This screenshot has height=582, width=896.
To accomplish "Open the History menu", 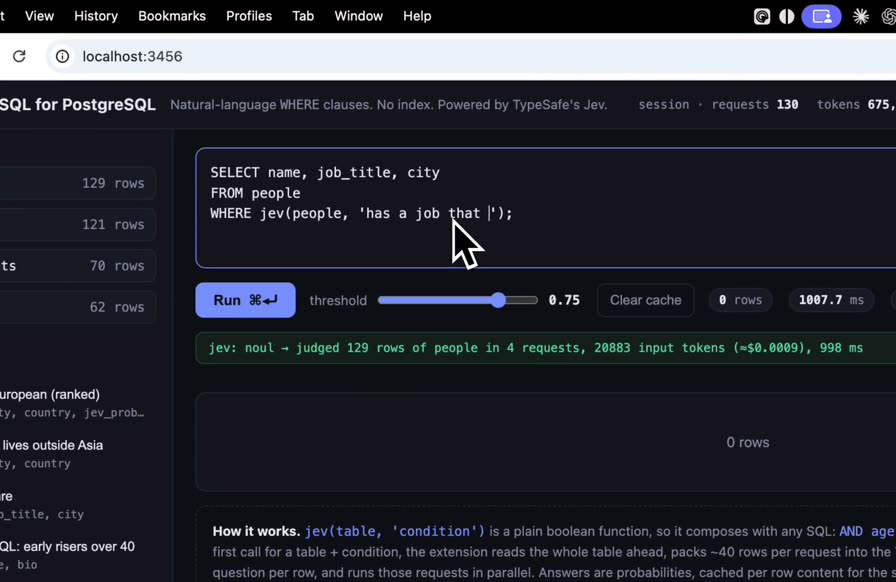I will tap(96, 16).
